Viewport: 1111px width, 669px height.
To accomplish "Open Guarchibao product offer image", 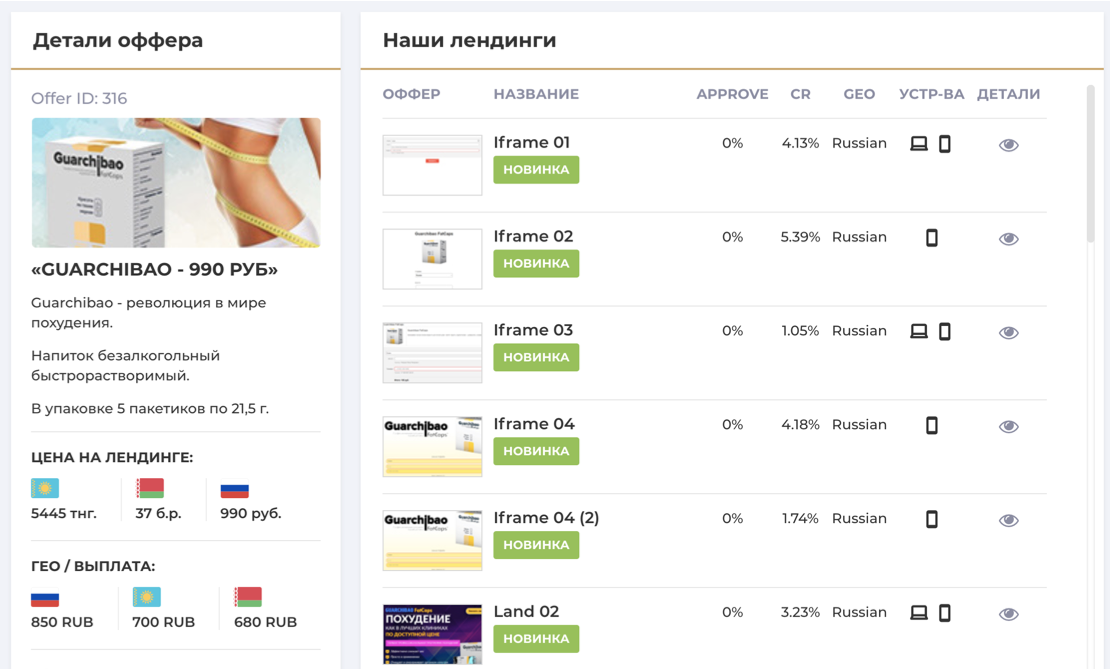I will point(176,183).
